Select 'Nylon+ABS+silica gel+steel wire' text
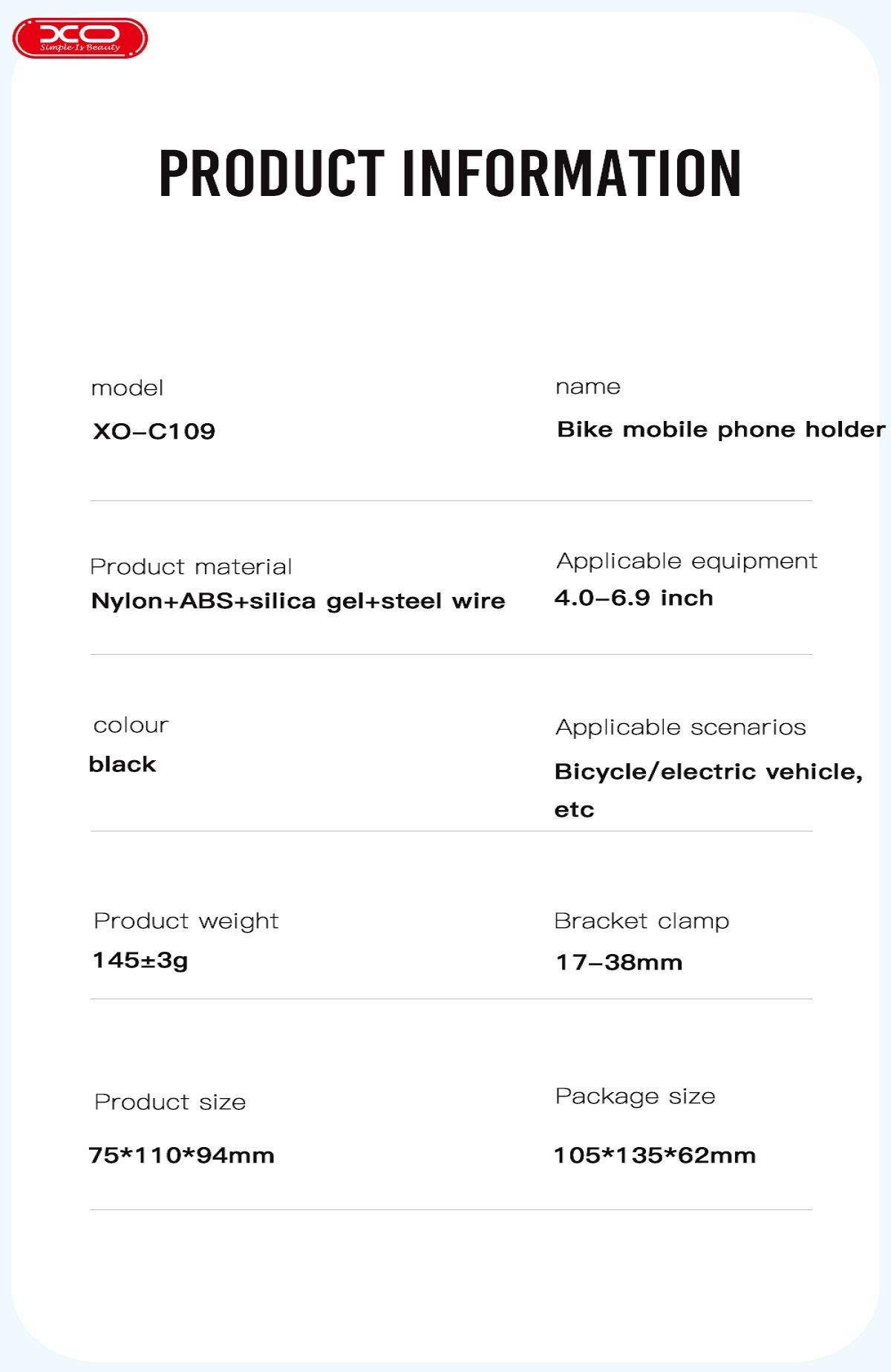Screen dimensions: 891x1372 [298, 601]
